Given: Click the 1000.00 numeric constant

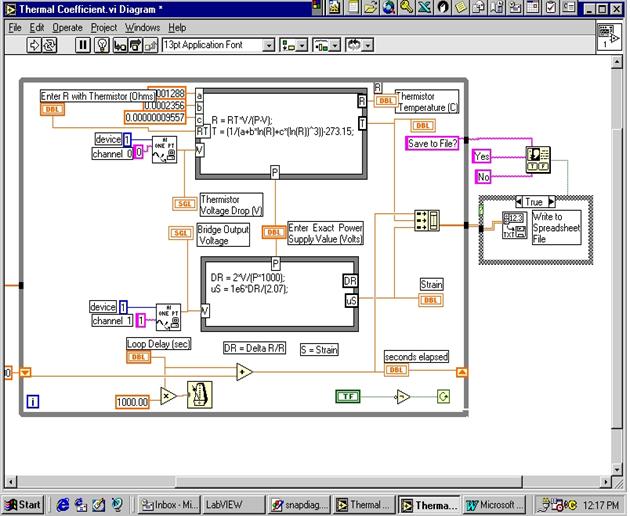Looking at the screenshot, I should click(x=130, y=400).
